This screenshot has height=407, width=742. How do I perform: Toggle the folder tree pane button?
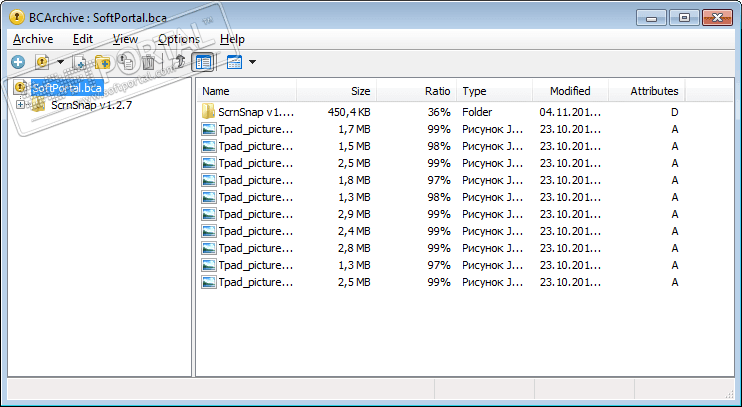[203, 62]
